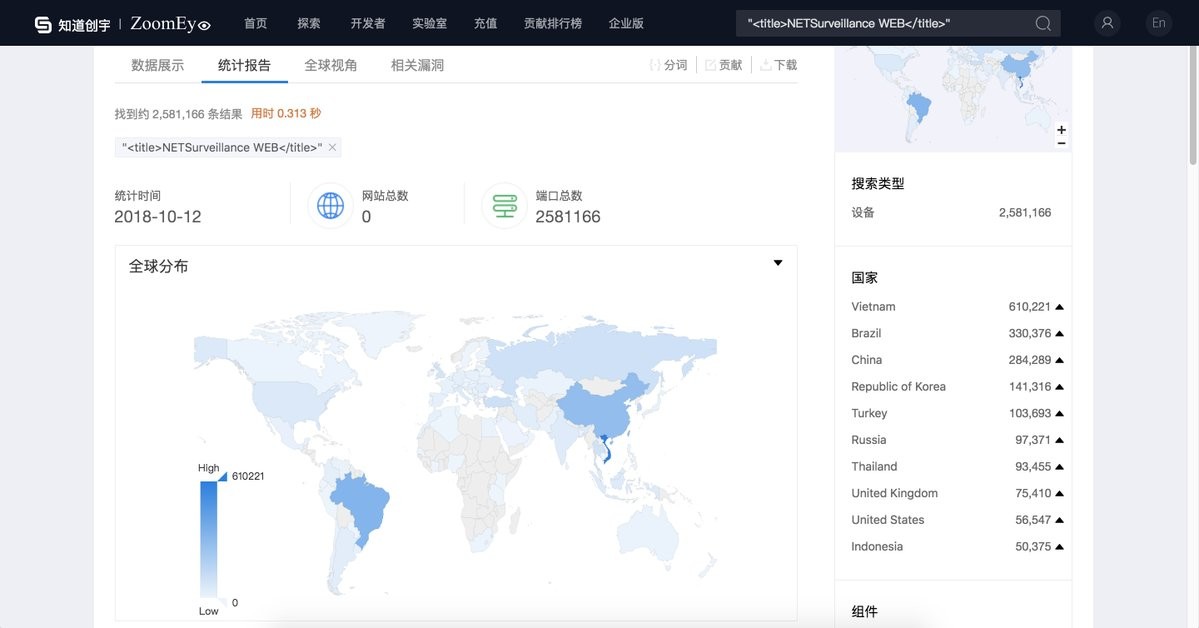Viewport: 1199px width, 628px height.
Task: Switch to the 数据展示 tab
Action: pos(157,65)
